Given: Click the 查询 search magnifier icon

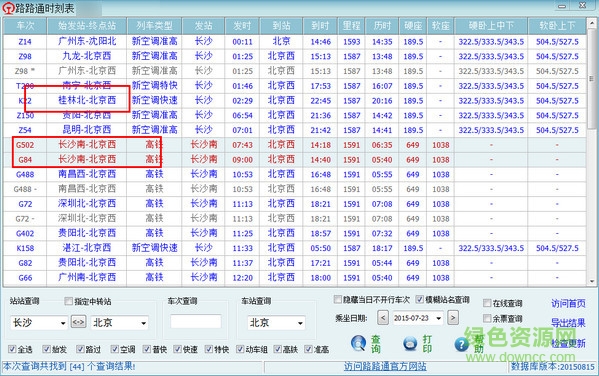Looking at the screenshot, I should (x=358, y=343).
